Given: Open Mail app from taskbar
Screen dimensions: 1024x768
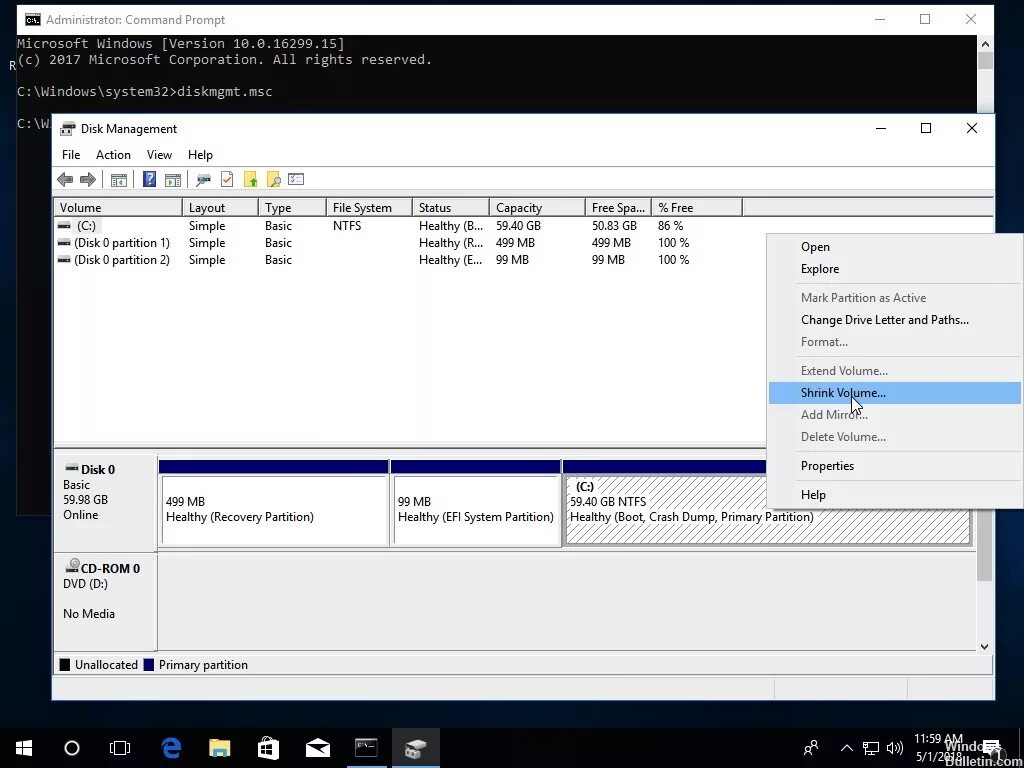Looking at the screenshot, I should point(317,748).
